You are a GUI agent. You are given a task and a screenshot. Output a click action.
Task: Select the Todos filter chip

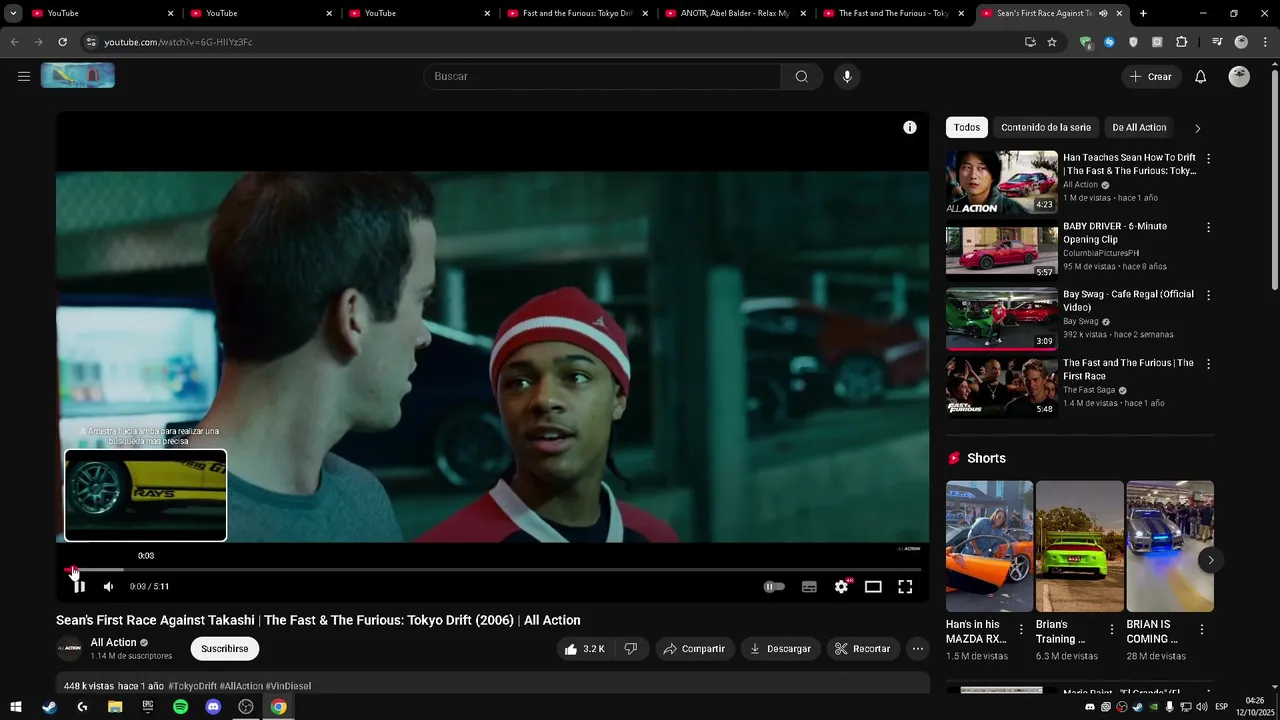(967, 127)
